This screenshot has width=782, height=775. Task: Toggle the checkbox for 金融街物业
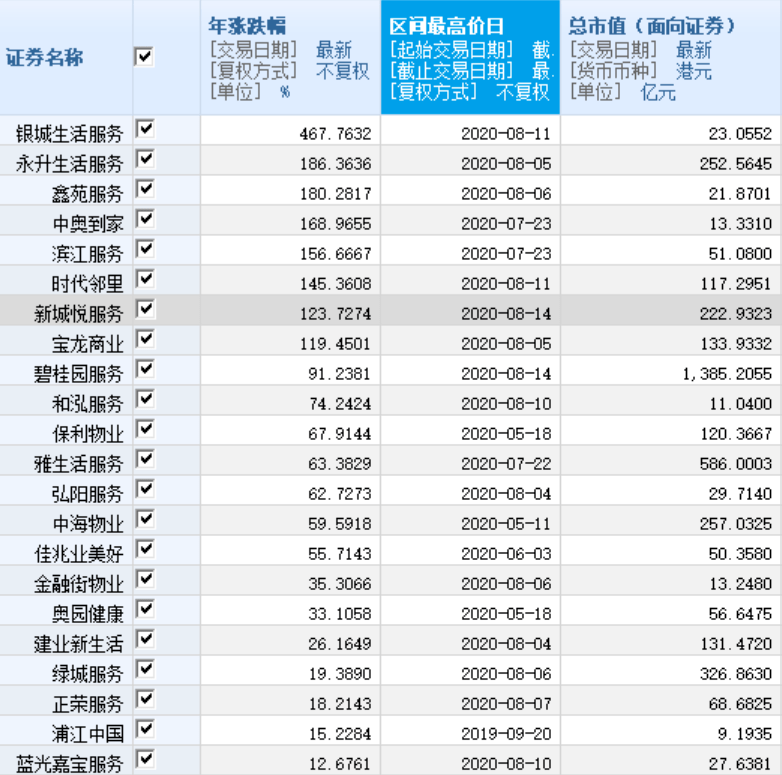click(145, 579)
